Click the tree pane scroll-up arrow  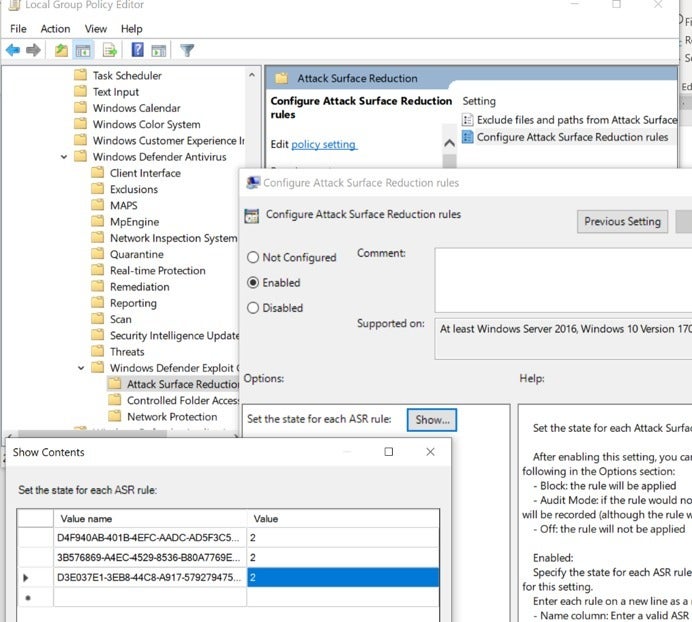pyautogui.click(x=252, y=75)
